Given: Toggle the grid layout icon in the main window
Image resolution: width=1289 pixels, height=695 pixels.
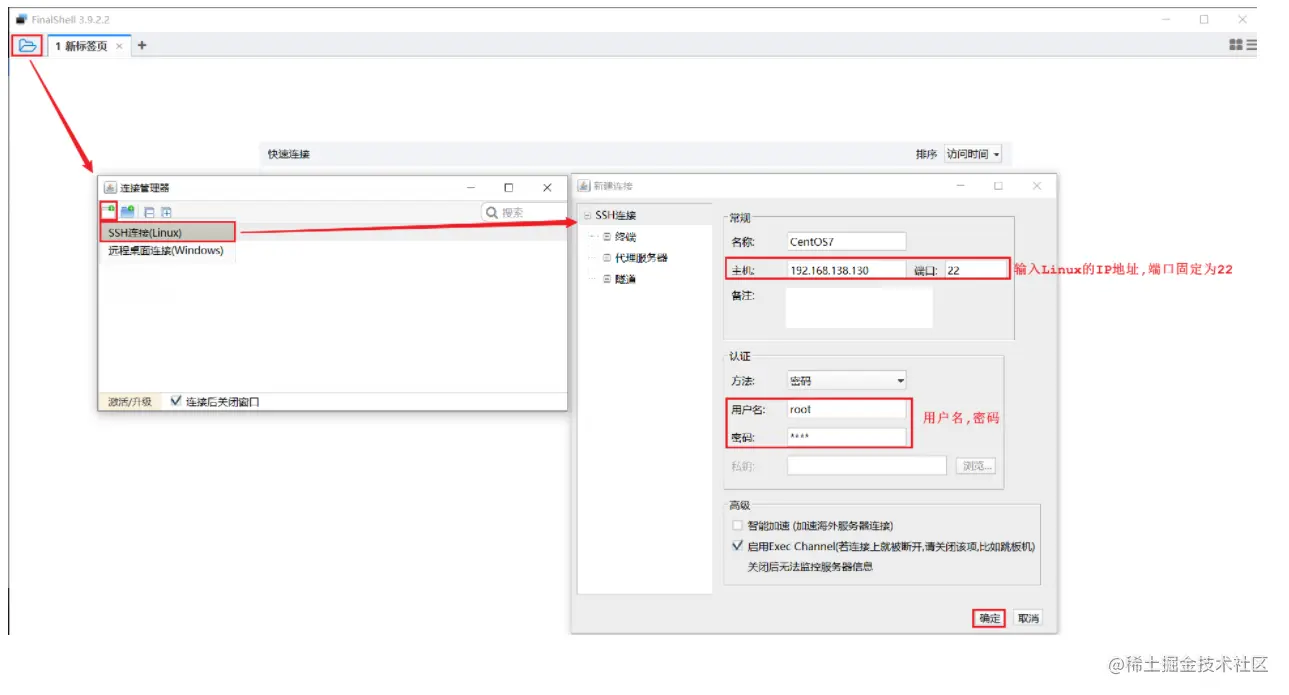Looking at the screenshot, I should click(x=1235, y=45).
